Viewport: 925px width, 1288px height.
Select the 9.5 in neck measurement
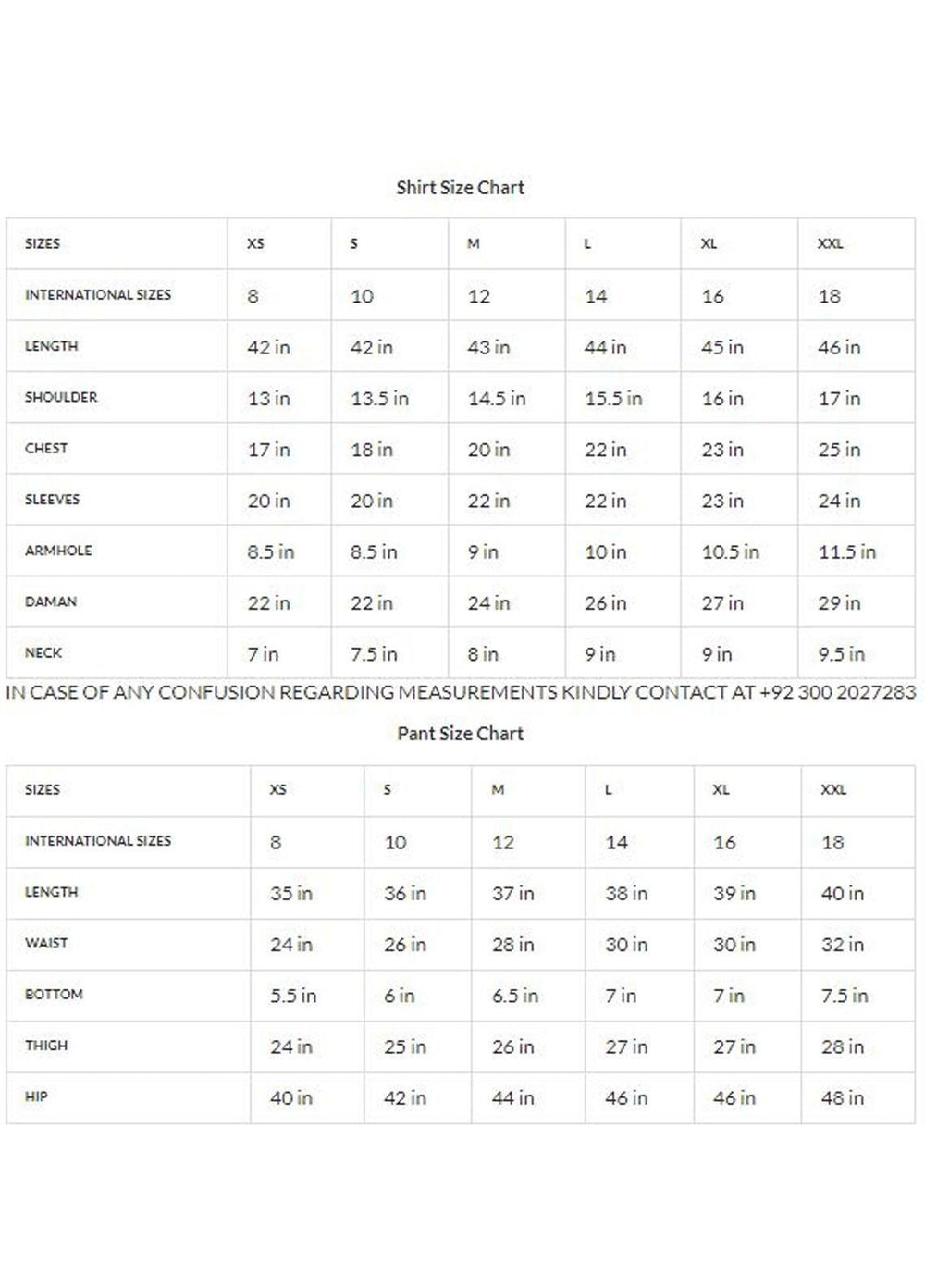842,654
